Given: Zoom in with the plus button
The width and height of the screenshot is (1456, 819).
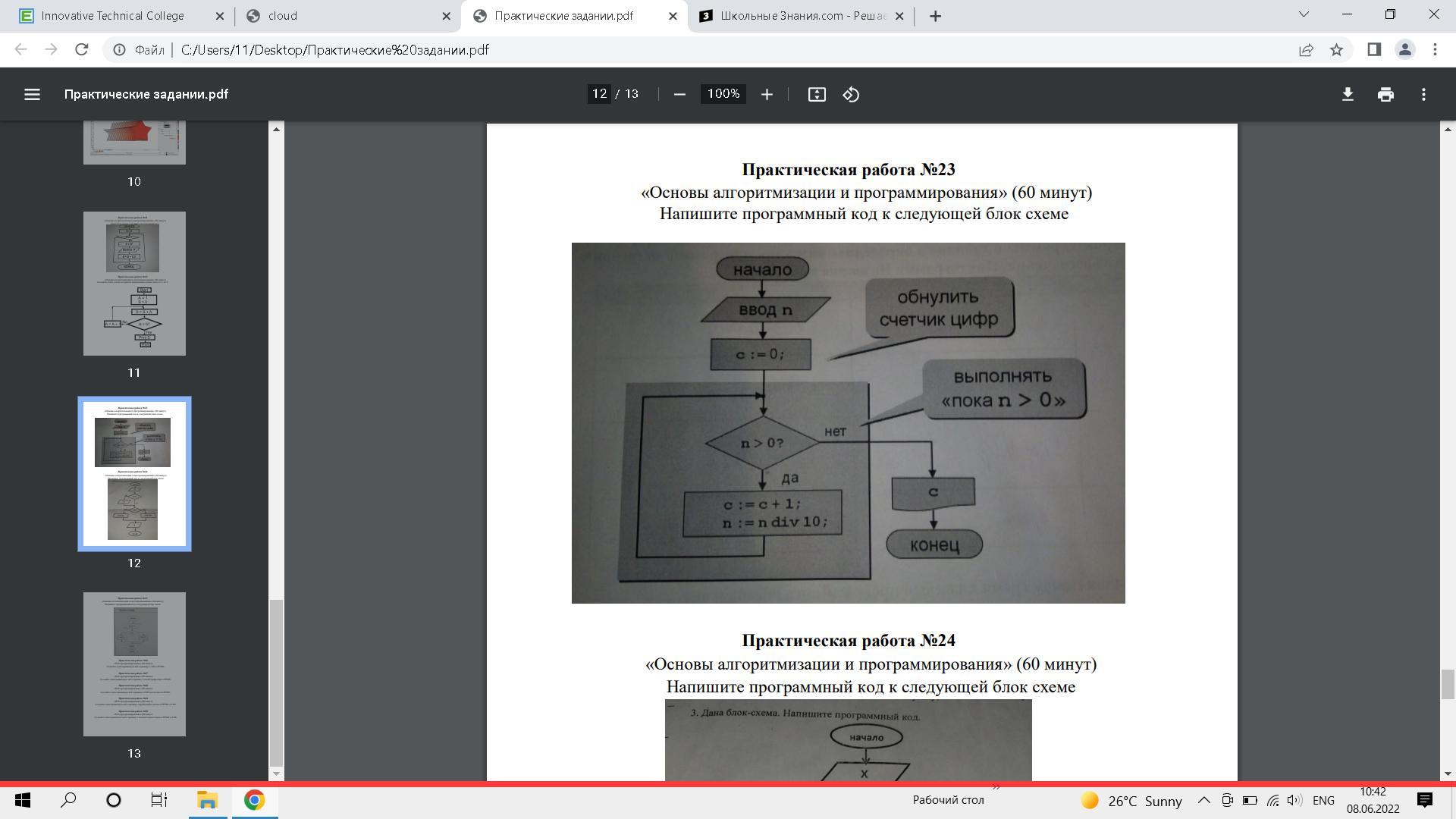Looking at the screenshot, I should coord(767,94).
